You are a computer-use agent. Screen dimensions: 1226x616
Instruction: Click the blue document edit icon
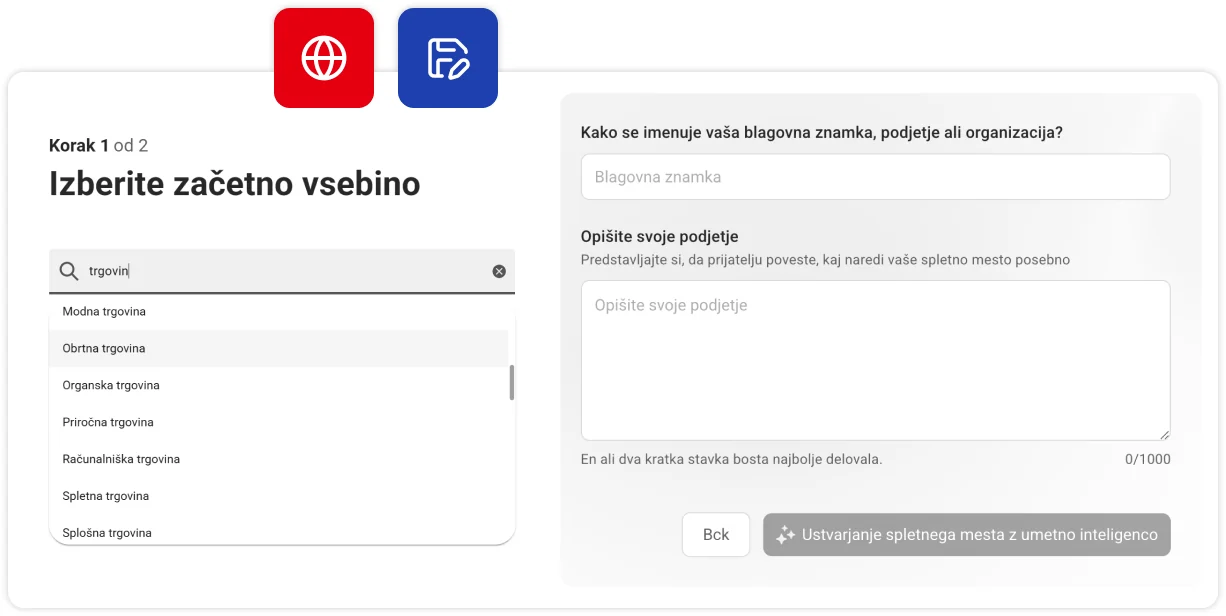(448, 58)
